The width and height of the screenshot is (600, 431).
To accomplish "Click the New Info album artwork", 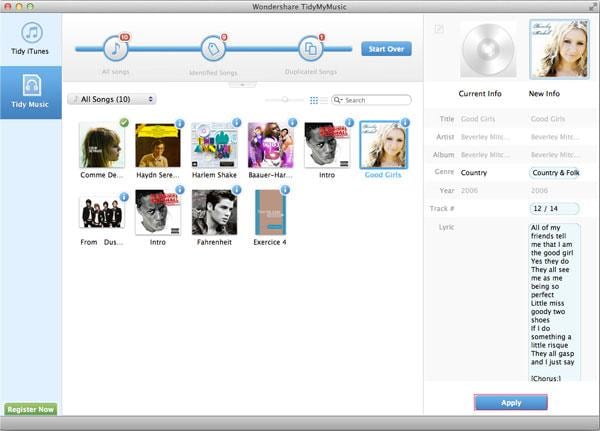I will tap(559, 49).
